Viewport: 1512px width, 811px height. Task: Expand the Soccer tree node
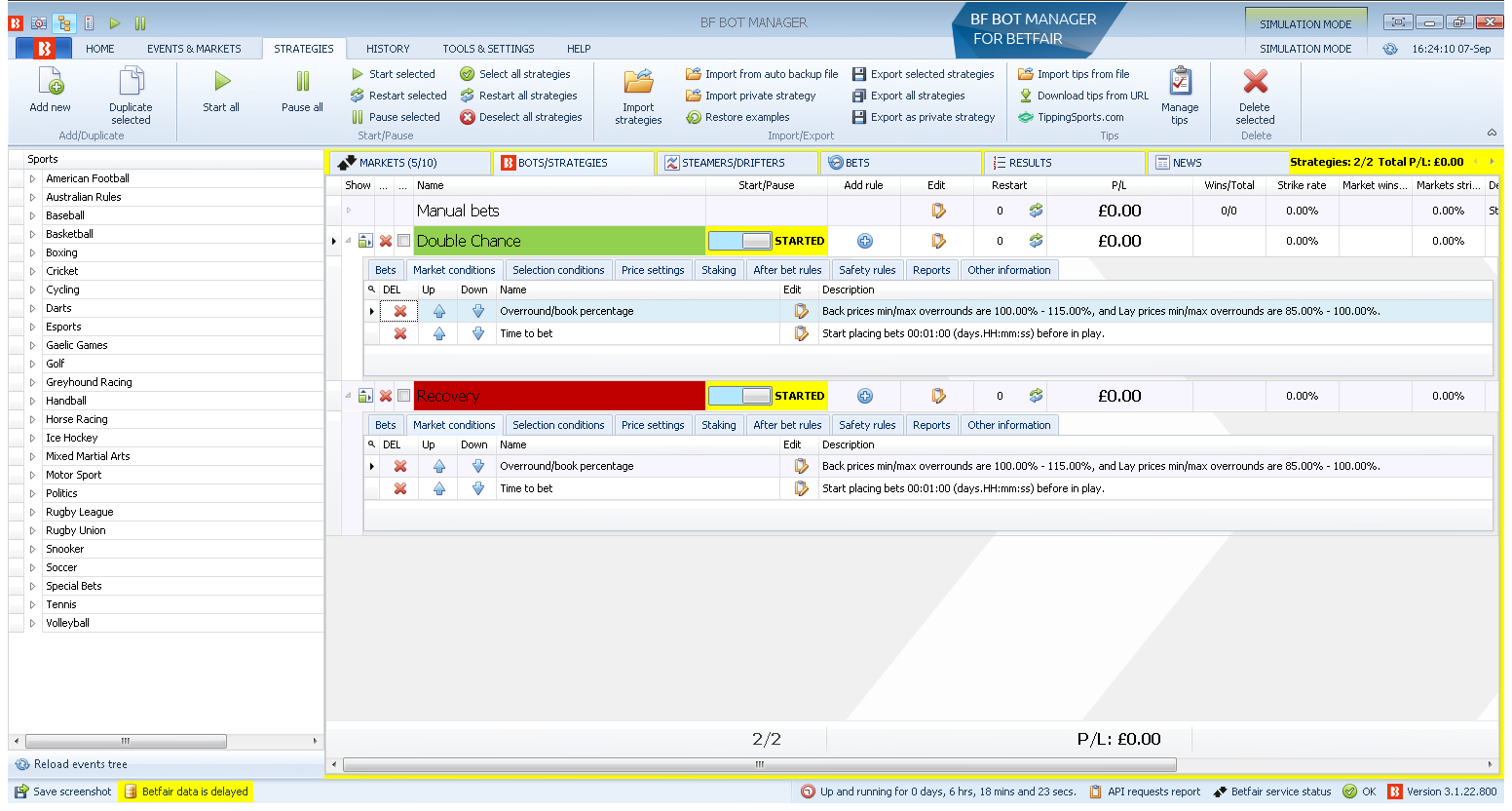pos(32,567)
